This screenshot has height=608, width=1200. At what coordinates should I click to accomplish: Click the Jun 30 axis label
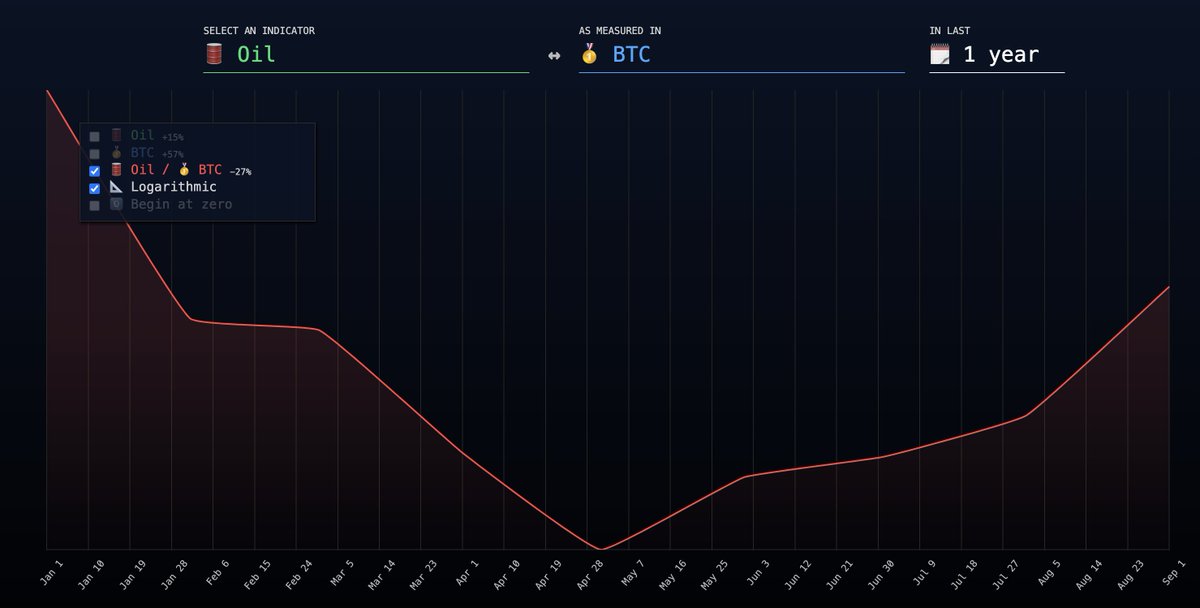point(881,577)
